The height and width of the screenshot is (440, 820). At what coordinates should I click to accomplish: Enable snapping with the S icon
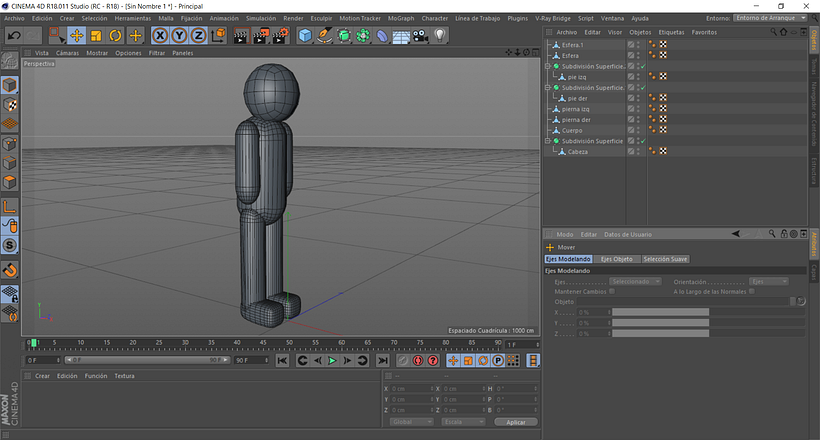pyautogui.click(x=9, y=245)
